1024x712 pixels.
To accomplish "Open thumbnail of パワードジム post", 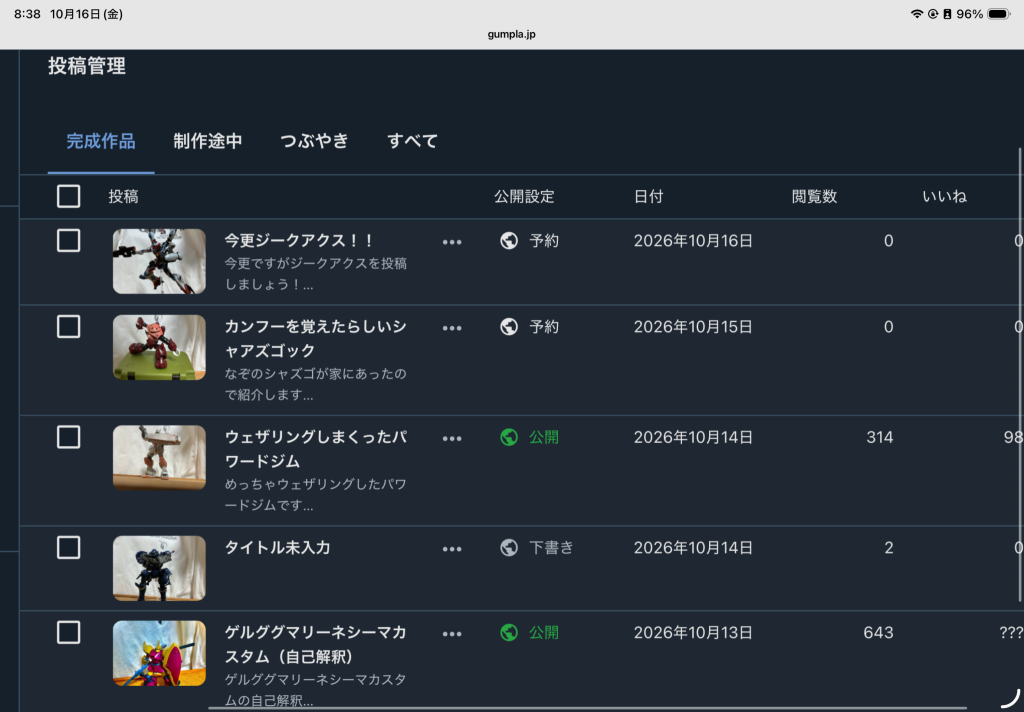I will pyautogui.click(x=159, y=458).
